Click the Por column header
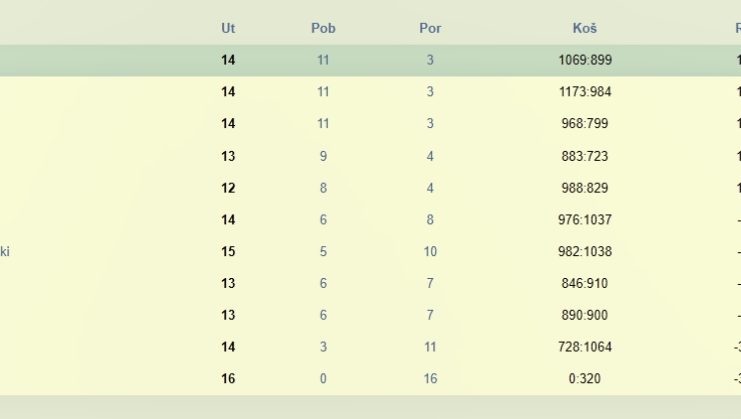Viewport: 741px width, 419px height. click(x=430, y=28)
